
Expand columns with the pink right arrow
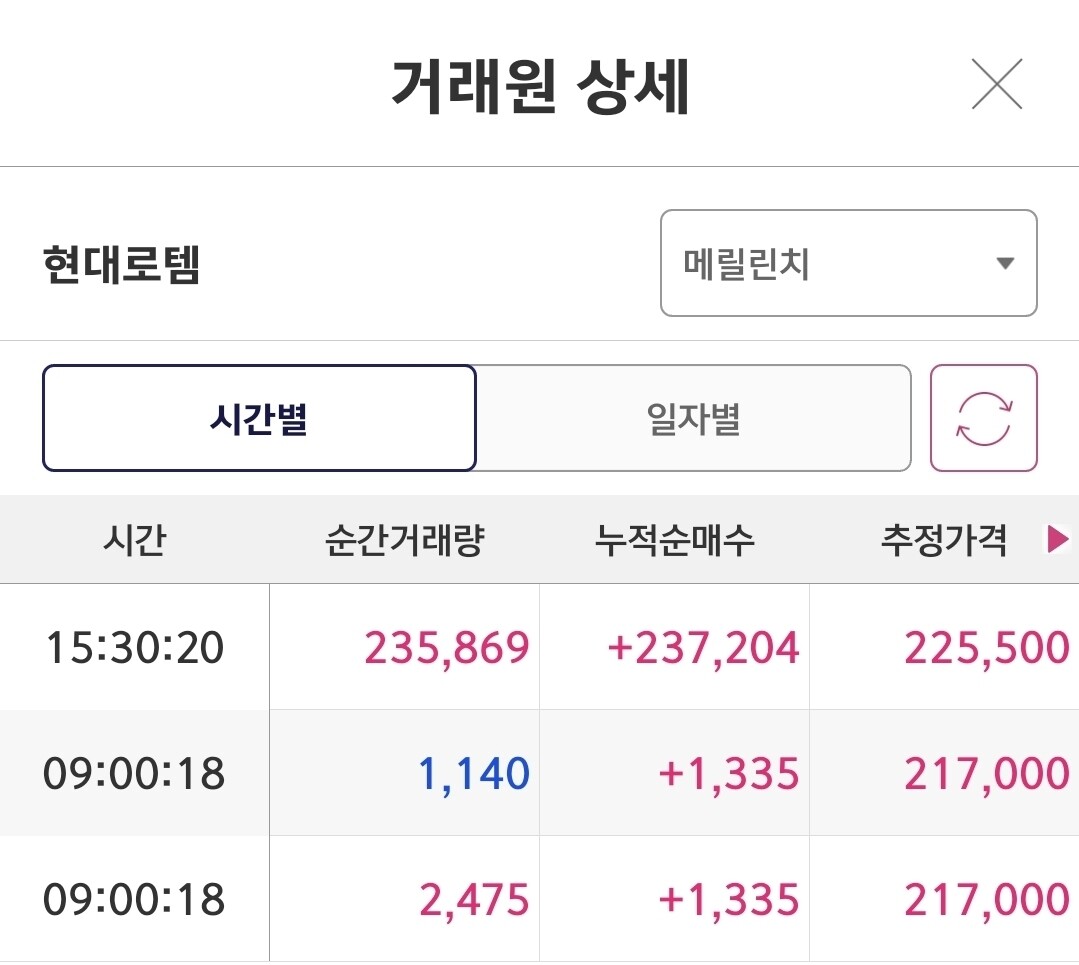[x=1057, y=541]
